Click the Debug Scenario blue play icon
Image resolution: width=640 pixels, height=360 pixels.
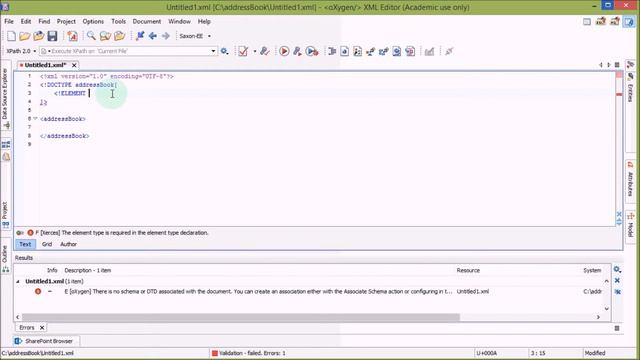pyautogui.click(x=312, y=51)
